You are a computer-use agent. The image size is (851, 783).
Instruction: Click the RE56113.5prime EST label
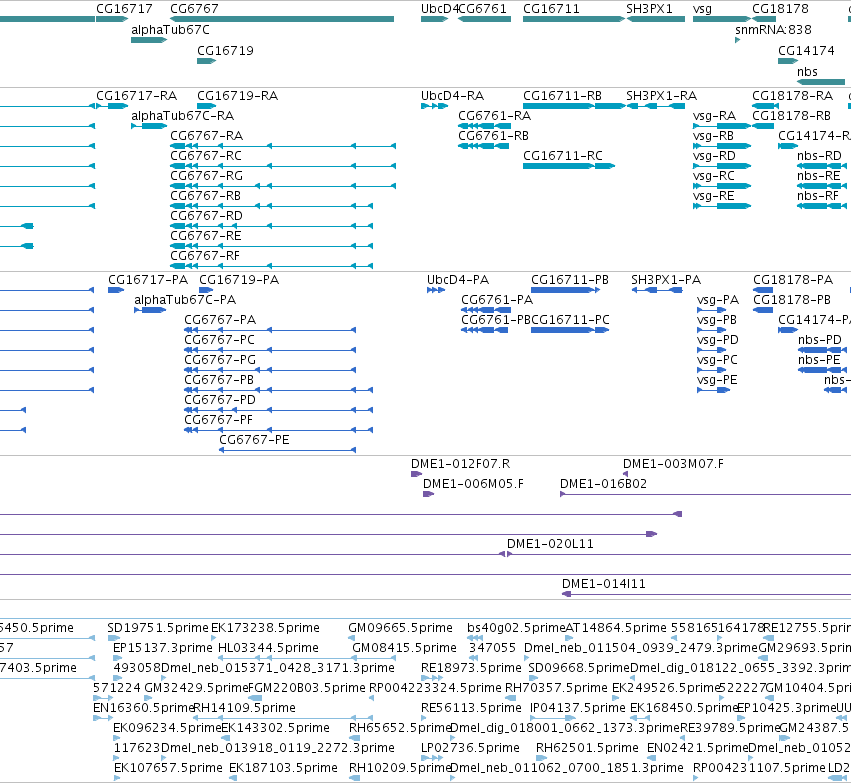click(x=471, y=708)
